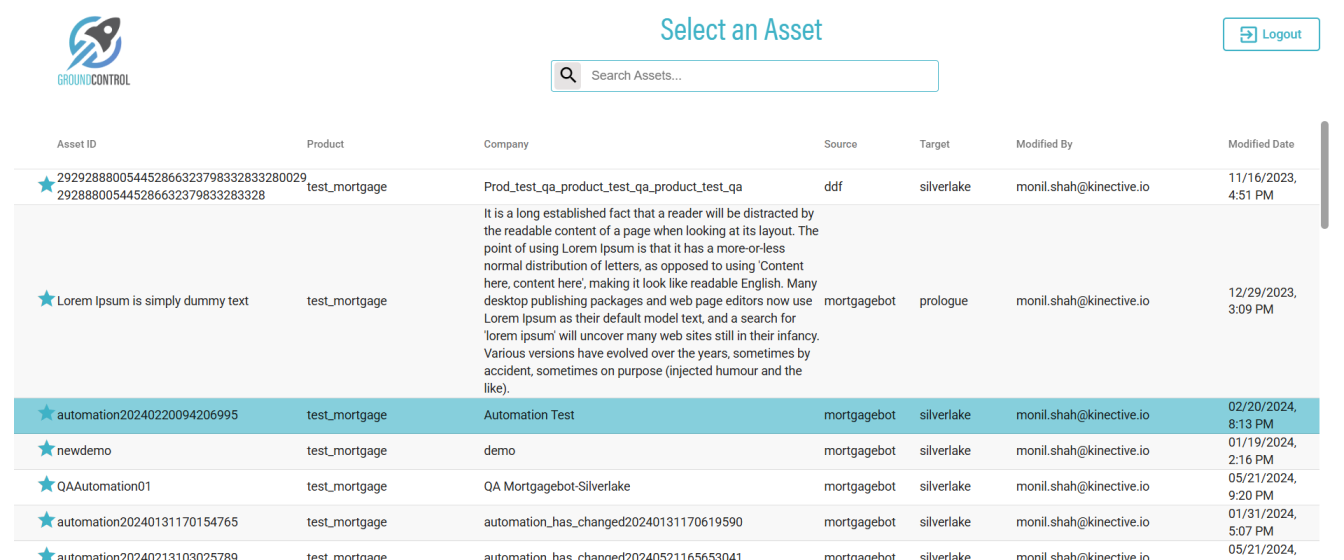The height and width of the screenshot is (560, 1344).
Task: Click the vertical scrollbar thumb
Action: coord(1325,175)
